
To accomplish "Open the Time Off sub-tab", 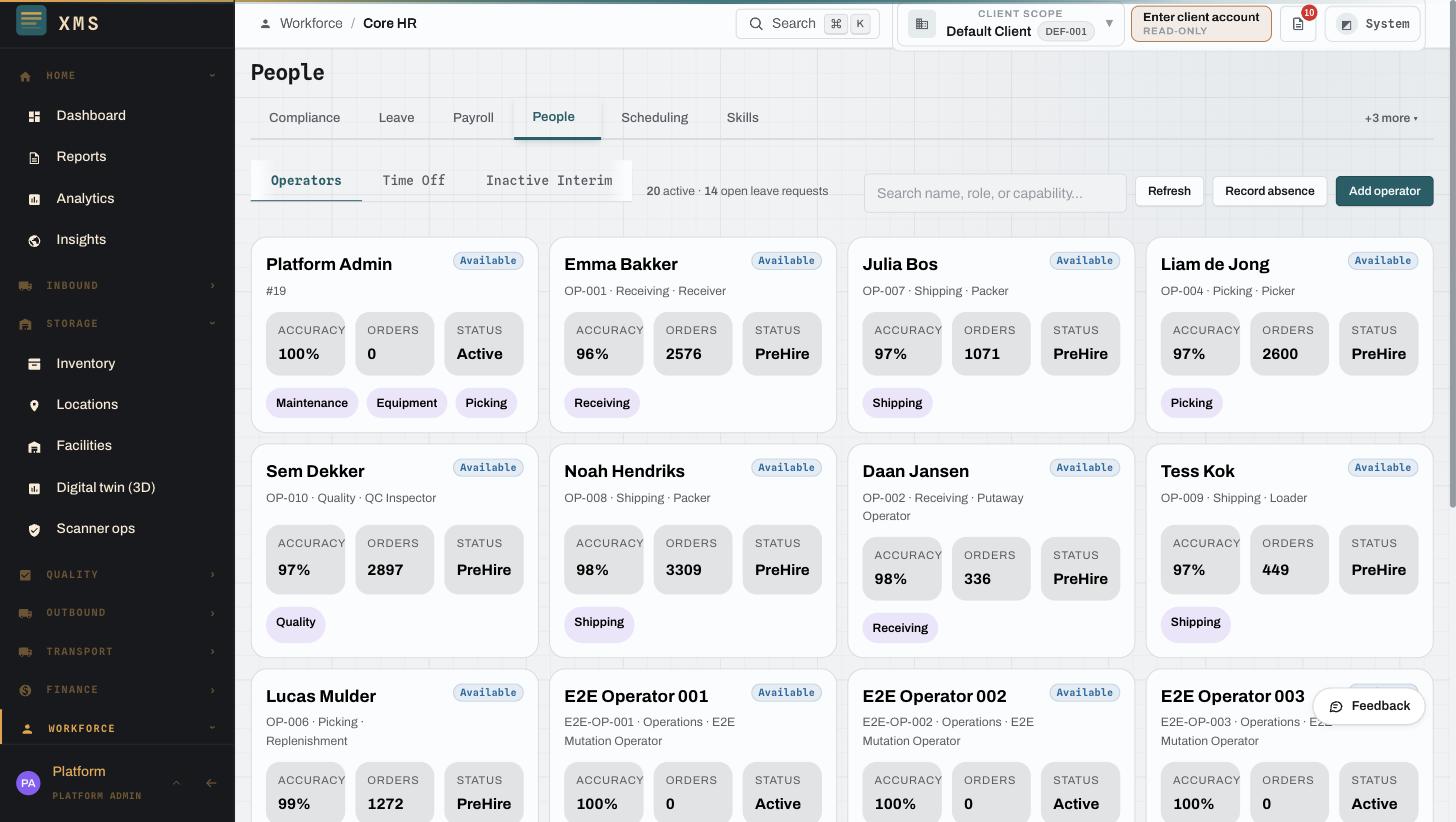I will (x=414, y=181).
